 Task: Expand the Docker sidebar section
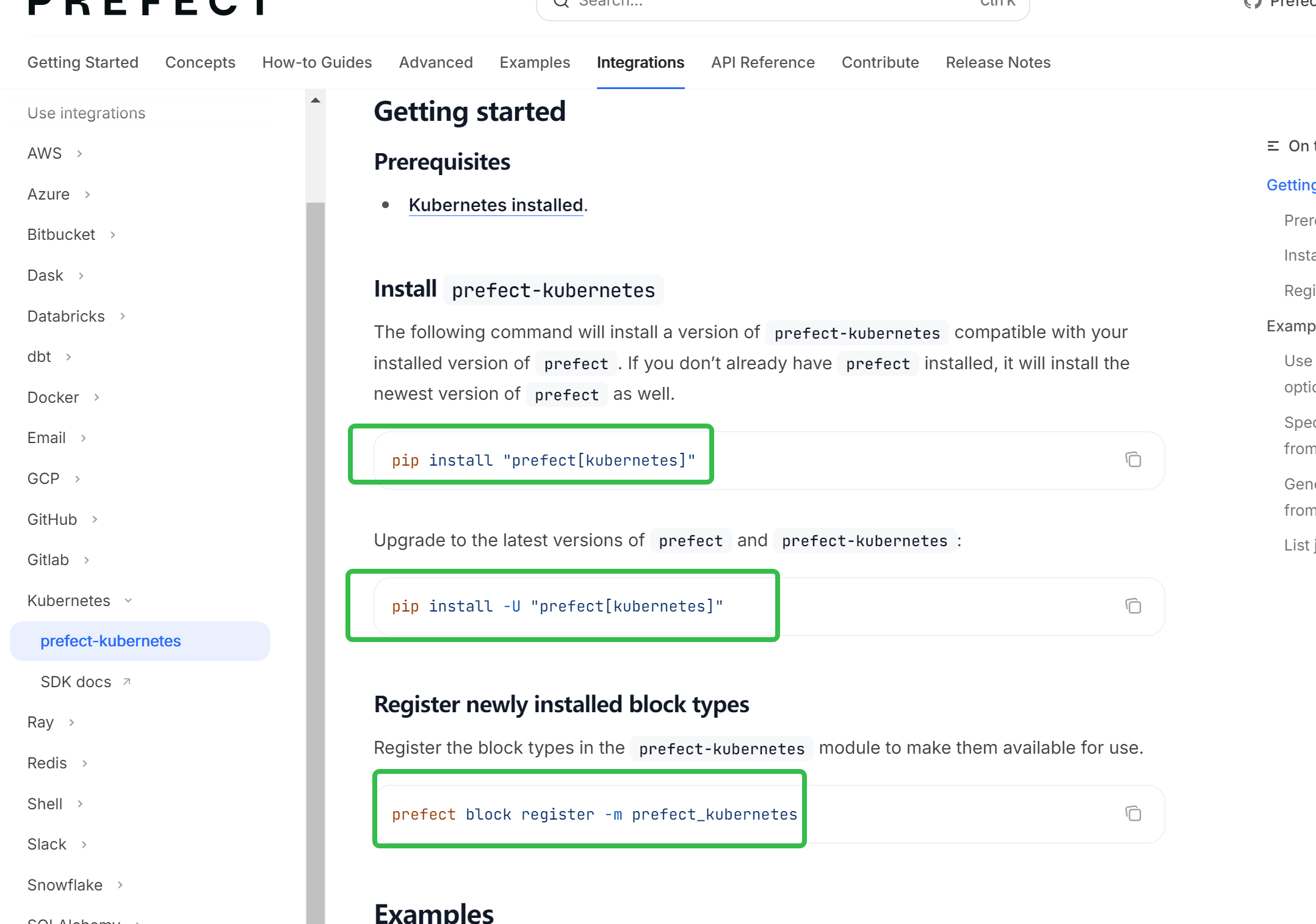96,397
